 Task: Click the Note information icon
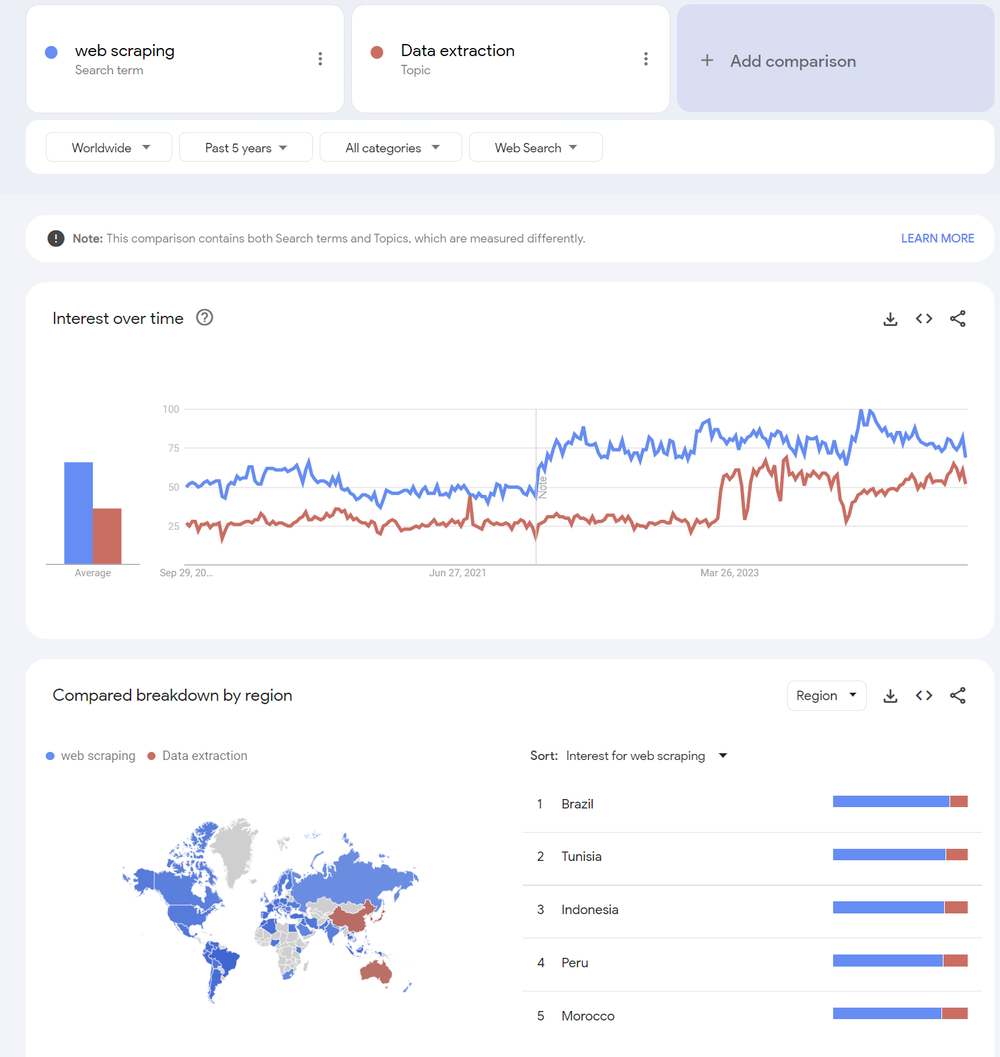pyautogui.click(x=55, y=238)
